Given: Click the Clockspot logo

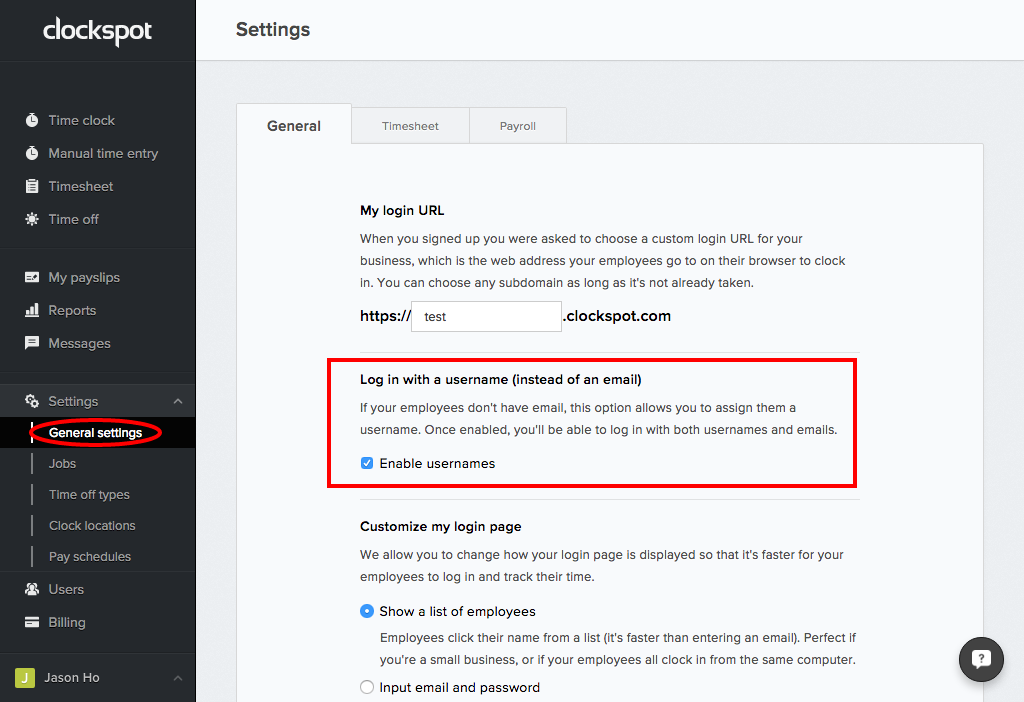Looking at the screenshot, I should [x=97, y=31].
